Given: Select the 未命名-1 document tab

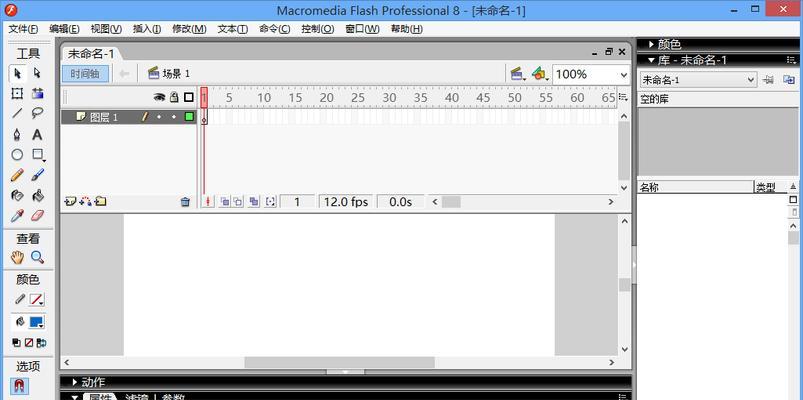Looking at the screenshot, I should 91,53.
